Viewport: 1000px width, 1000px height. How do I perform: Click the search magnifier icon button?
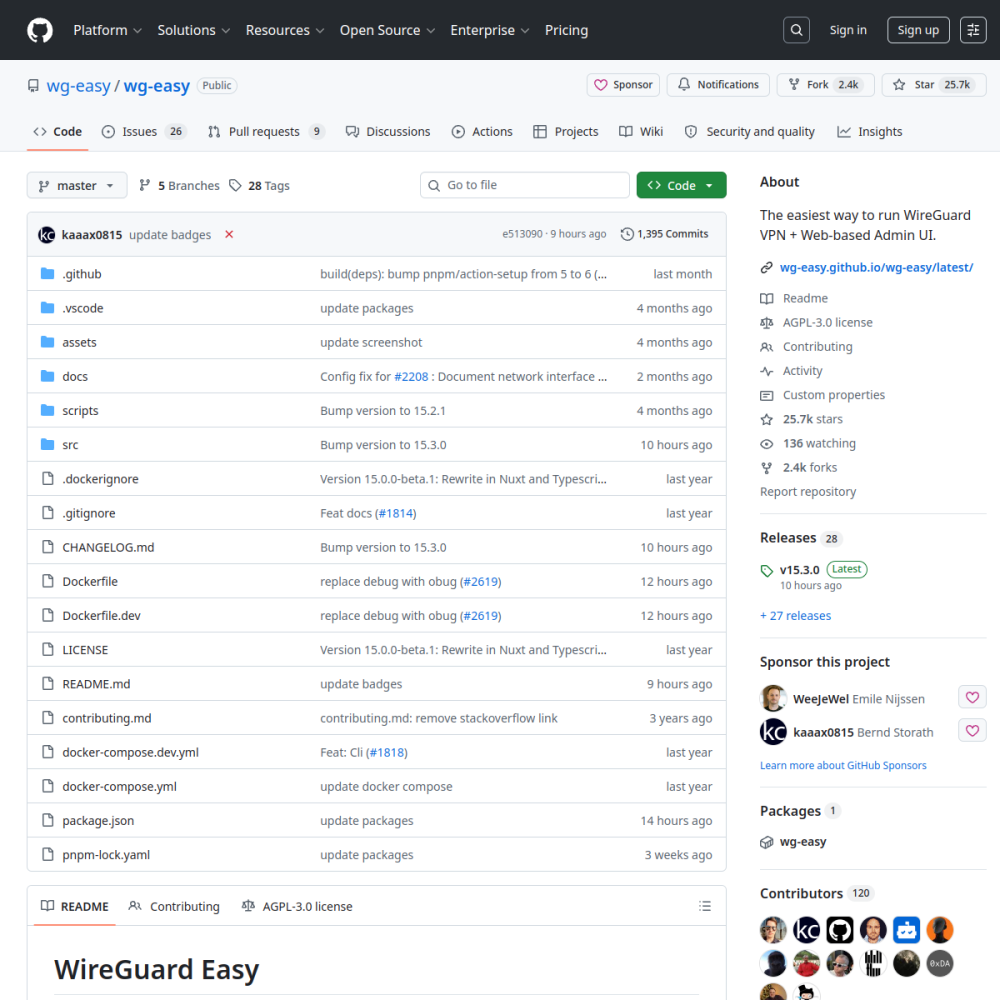(x=796, y=30)
